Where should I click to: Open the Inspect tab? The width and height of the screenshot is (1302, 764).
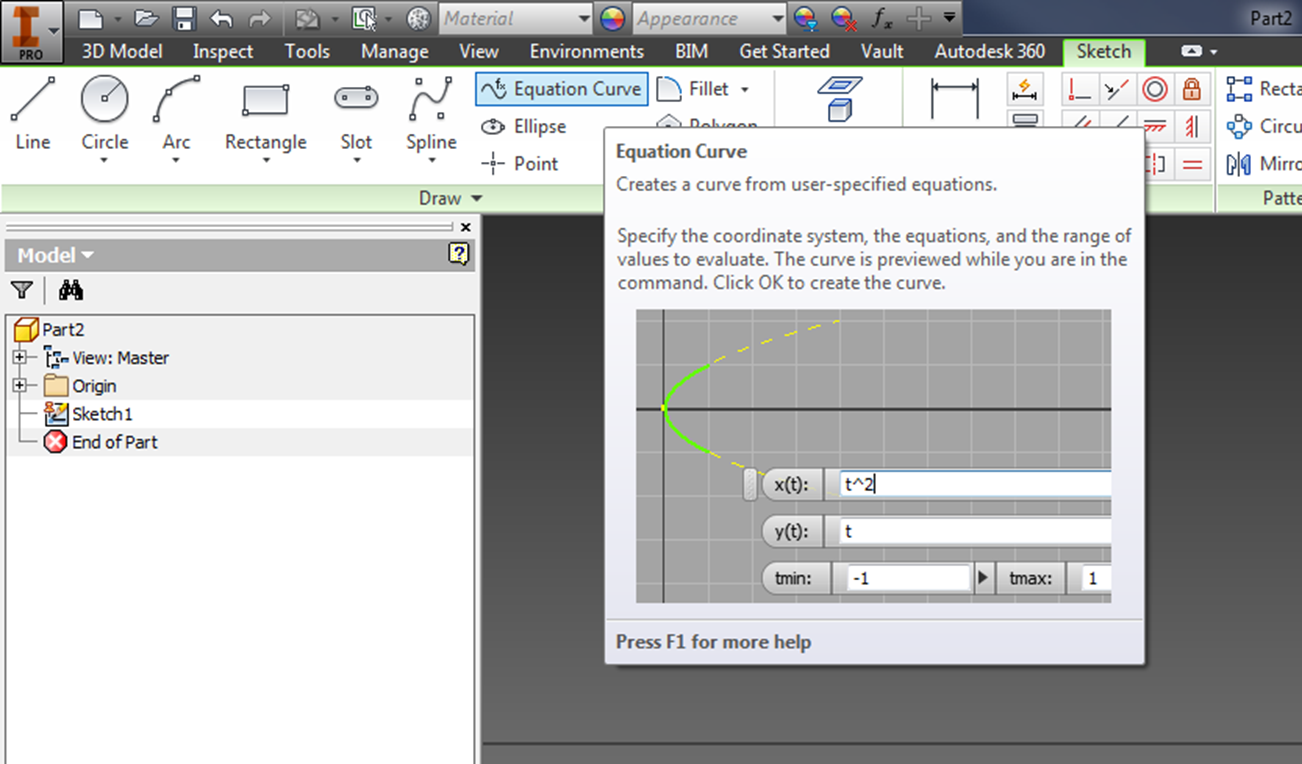(222, 51)
